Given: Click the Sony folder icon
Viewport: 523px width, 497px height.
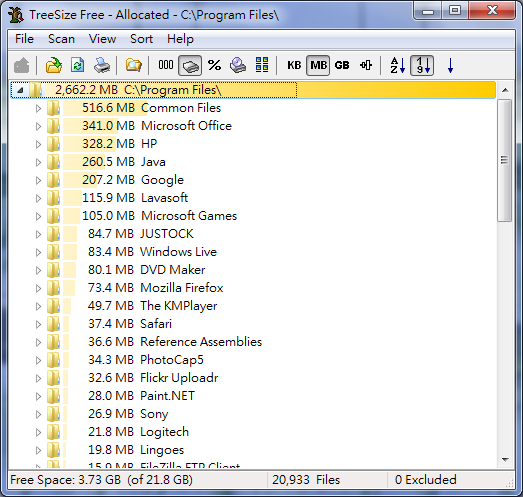Looking at the screenshot, I should (x=53, y=414).
